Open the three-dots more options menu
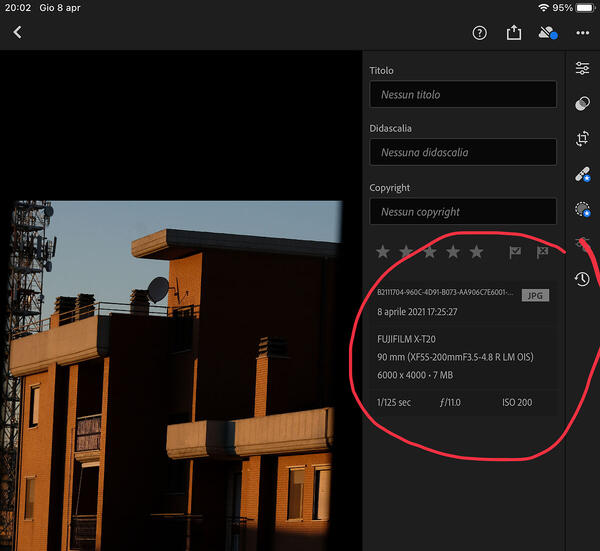 [583, 33]
